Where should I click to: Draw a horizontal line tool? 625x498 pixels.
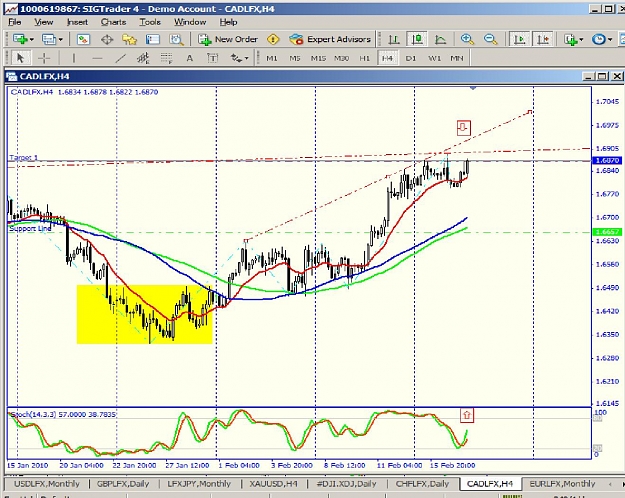(x=97, y=58)
